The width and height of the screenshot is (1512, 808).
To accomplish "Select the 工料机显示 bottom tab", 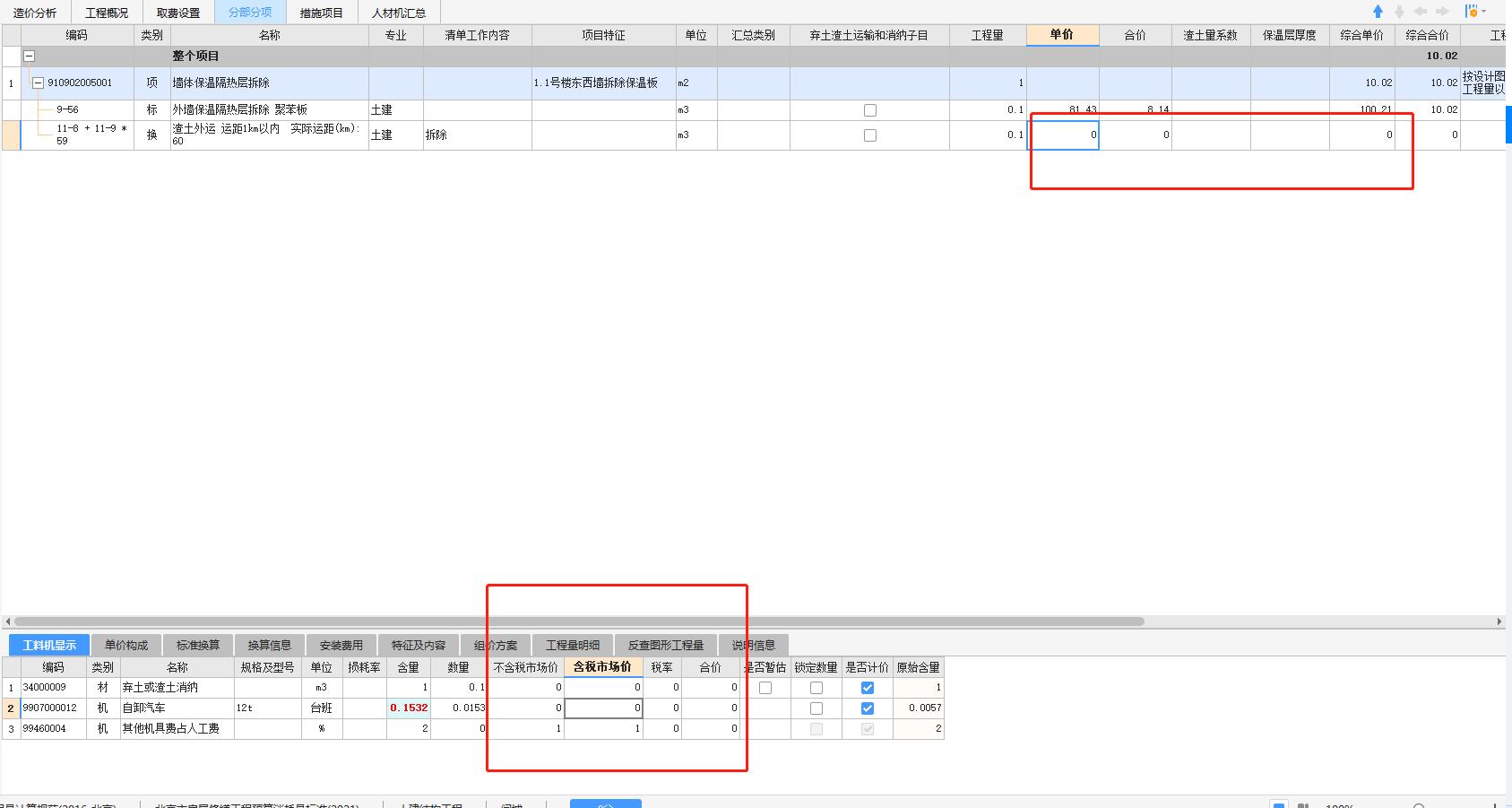I will coord(49,645).
